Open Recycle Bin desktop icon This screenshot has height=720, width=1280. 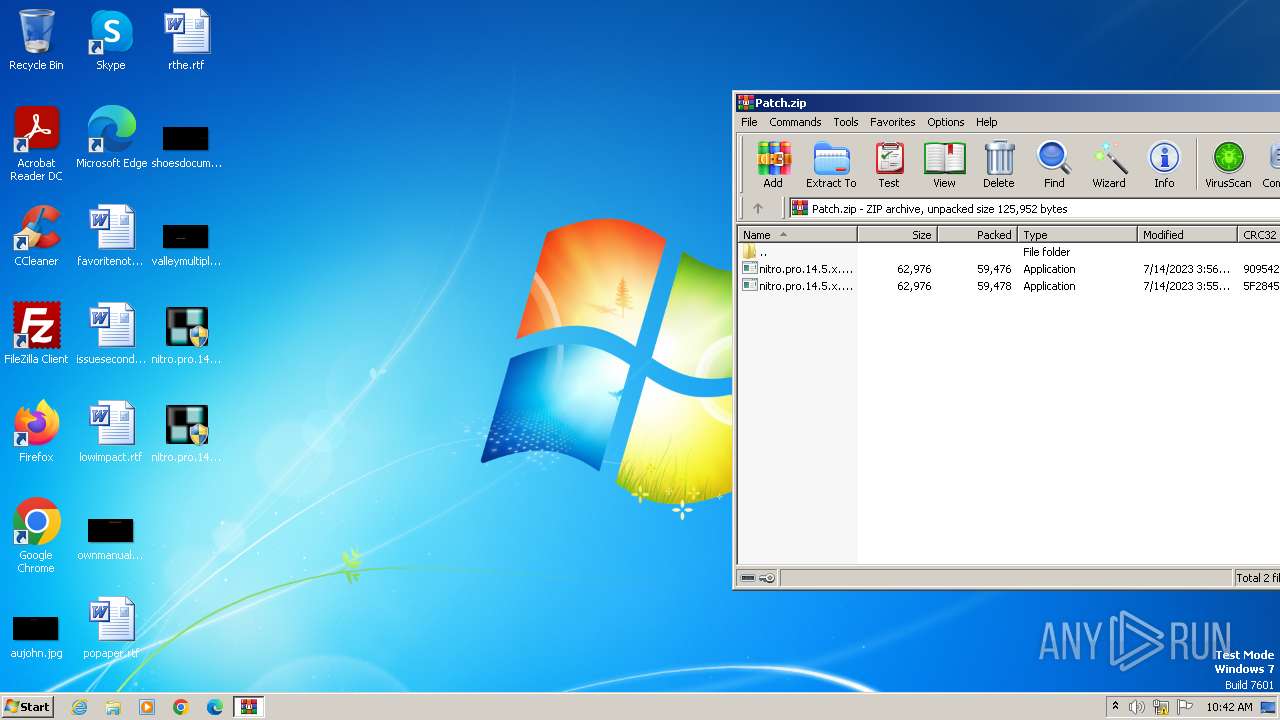pyautogui.click(x=36, y=40)
